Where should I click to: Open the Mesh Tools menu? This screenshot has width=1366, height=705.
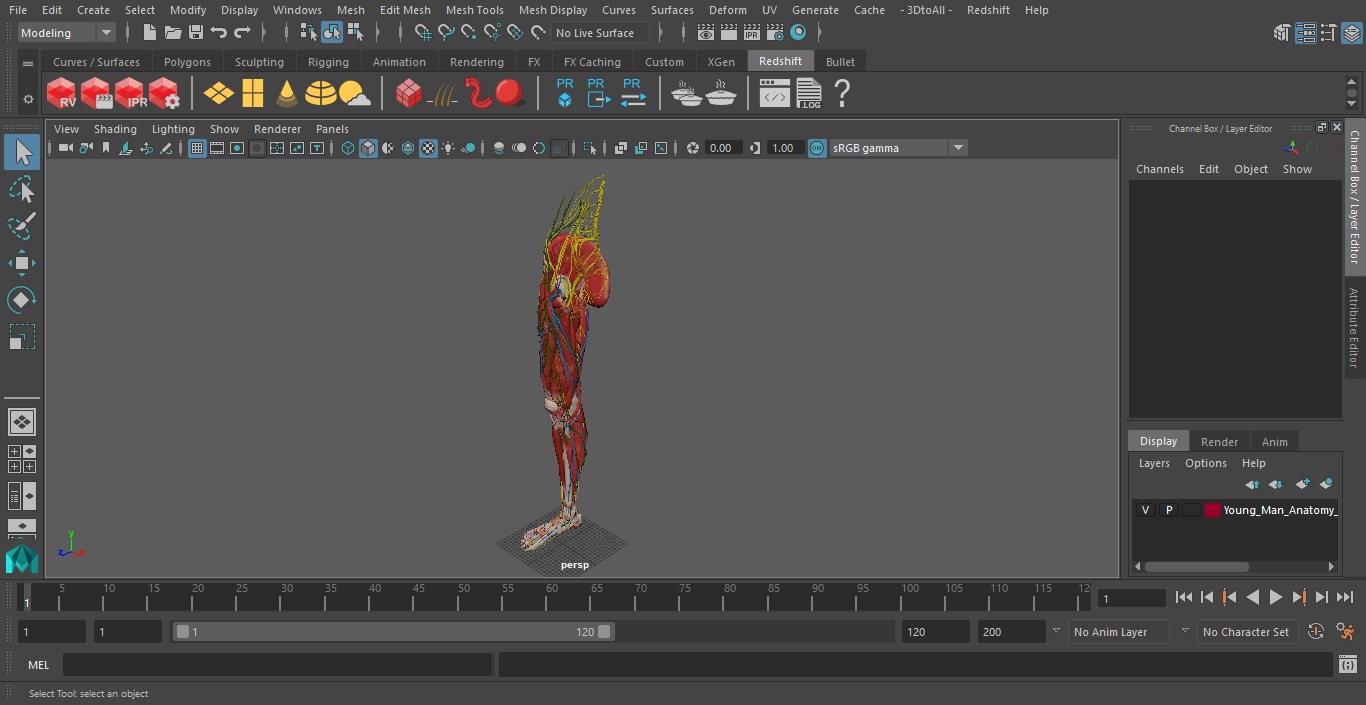click(x=474, y=10)
